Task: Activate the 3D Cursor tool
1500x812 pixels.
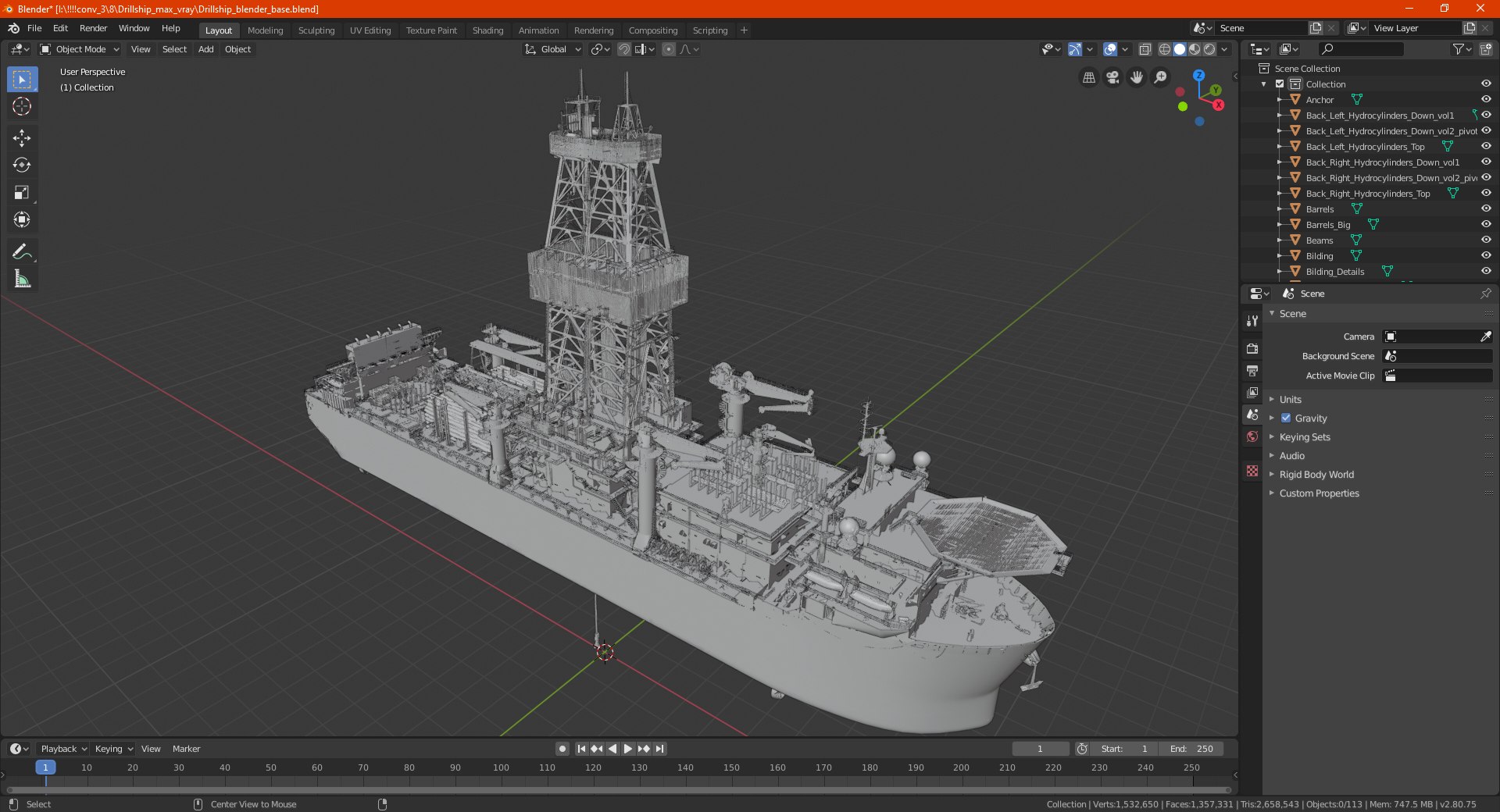Action: (22, 107)
